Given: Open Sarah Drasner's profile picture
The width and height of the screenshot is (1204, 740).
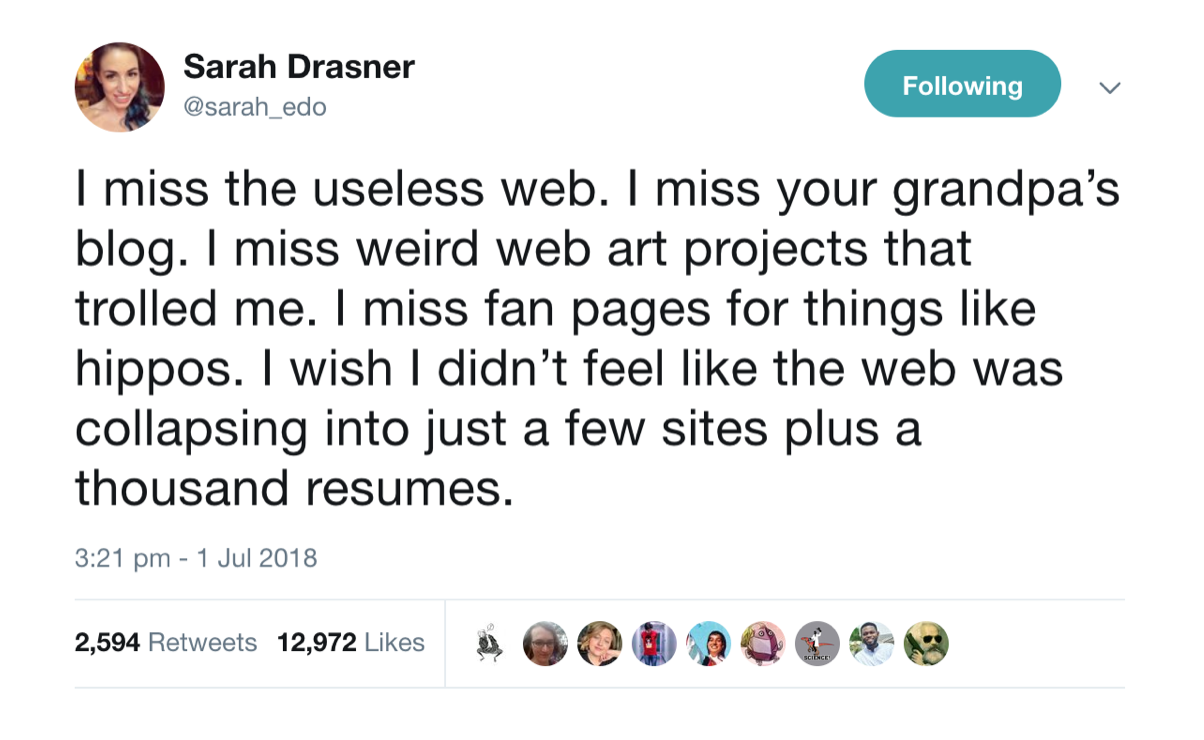Looking at the screenshot, I should pyautogui.click(x=120, y=87).
